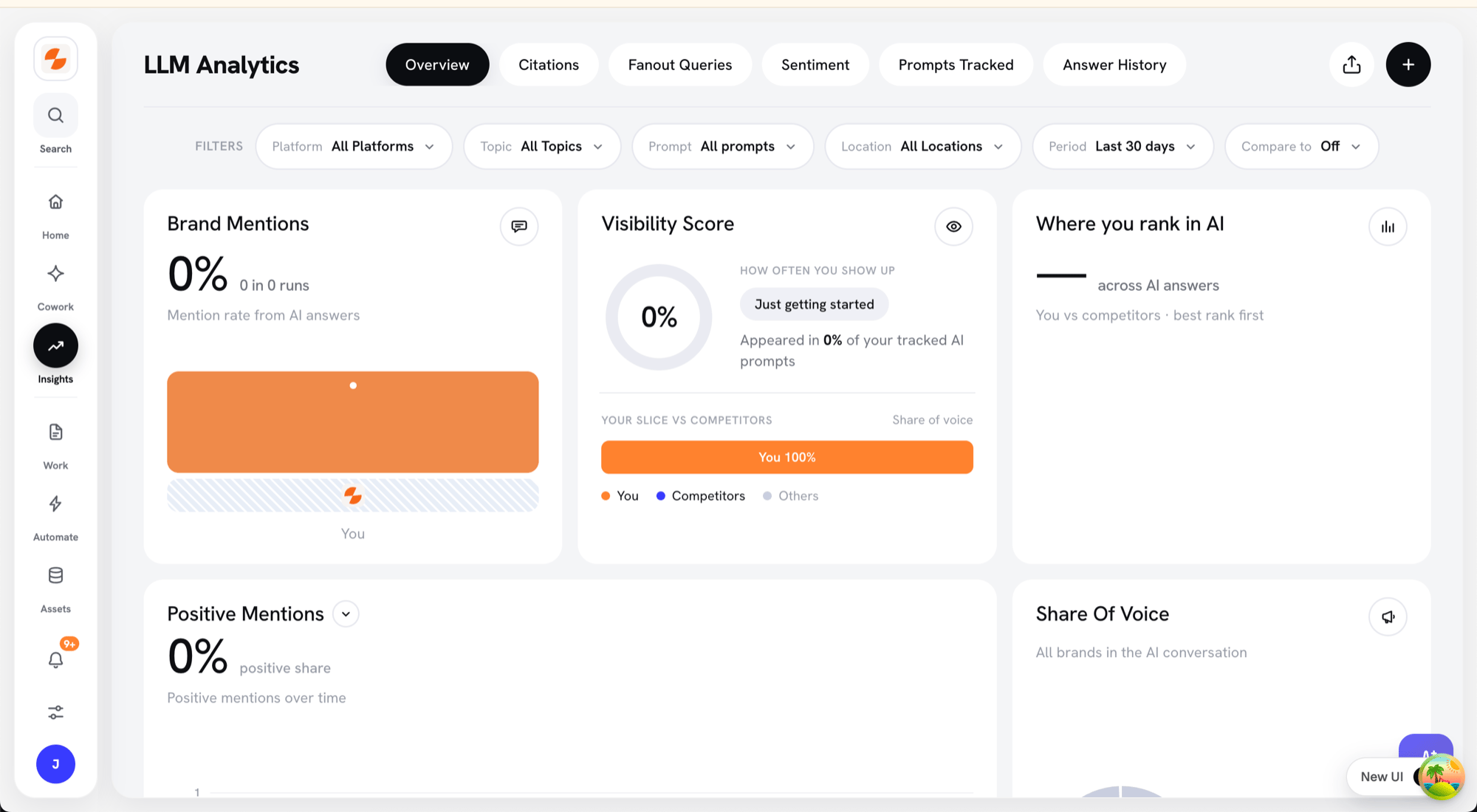
Task: Toggle the You legend item
Action: (620, 496)
